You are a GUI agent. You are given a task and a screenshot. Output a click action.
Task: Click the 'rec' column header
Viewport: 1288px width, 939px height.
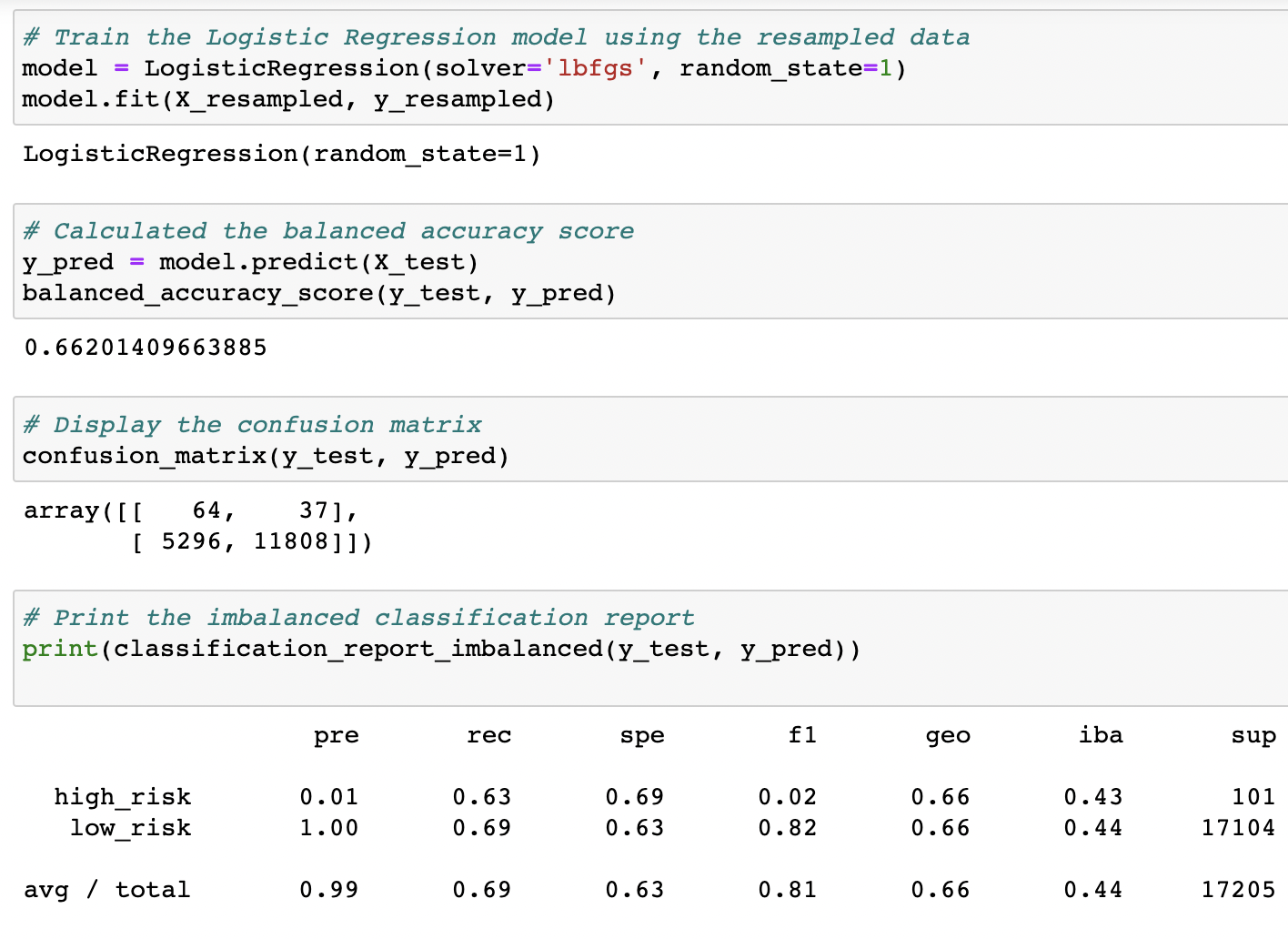click(489, 735)
